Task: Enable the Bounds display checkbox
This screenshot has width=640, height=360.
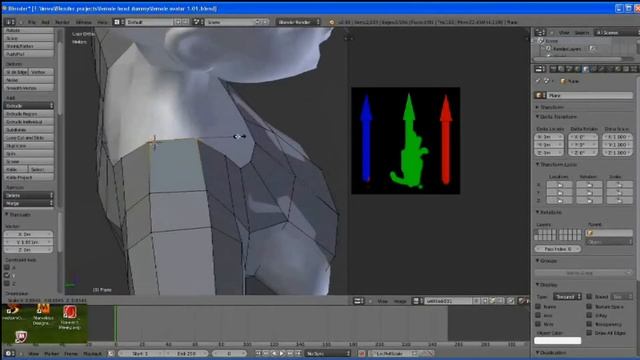Action: 589,296
